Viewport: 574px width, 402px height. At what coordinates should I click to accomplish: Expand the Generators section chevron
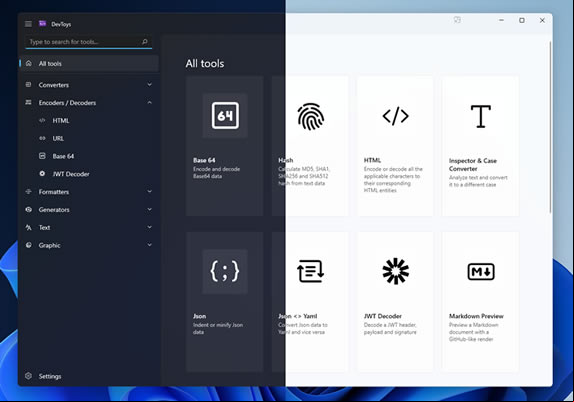pos(149,209)
